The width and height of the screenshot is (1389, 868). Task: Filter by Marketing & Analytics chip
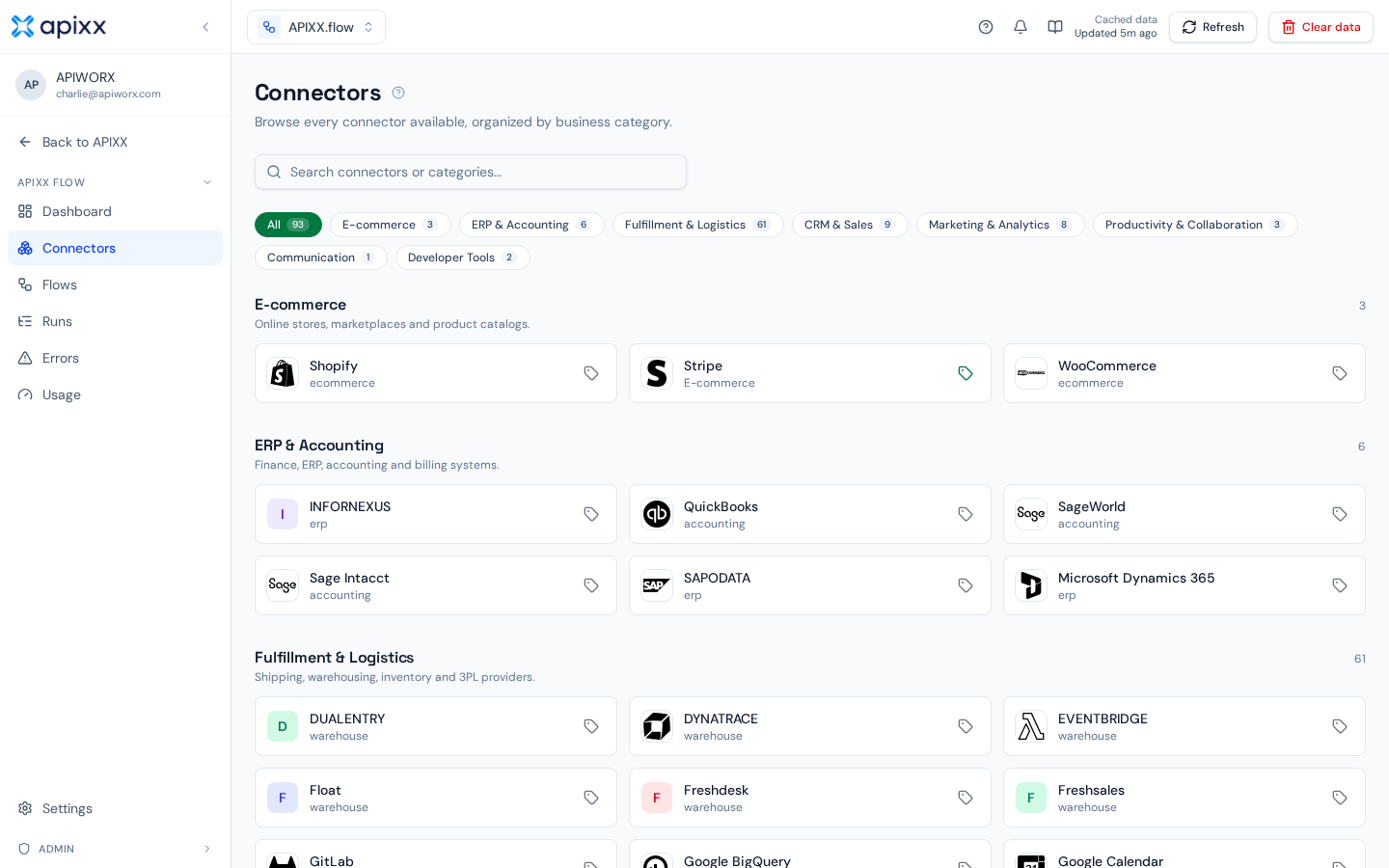[1000, 225]
